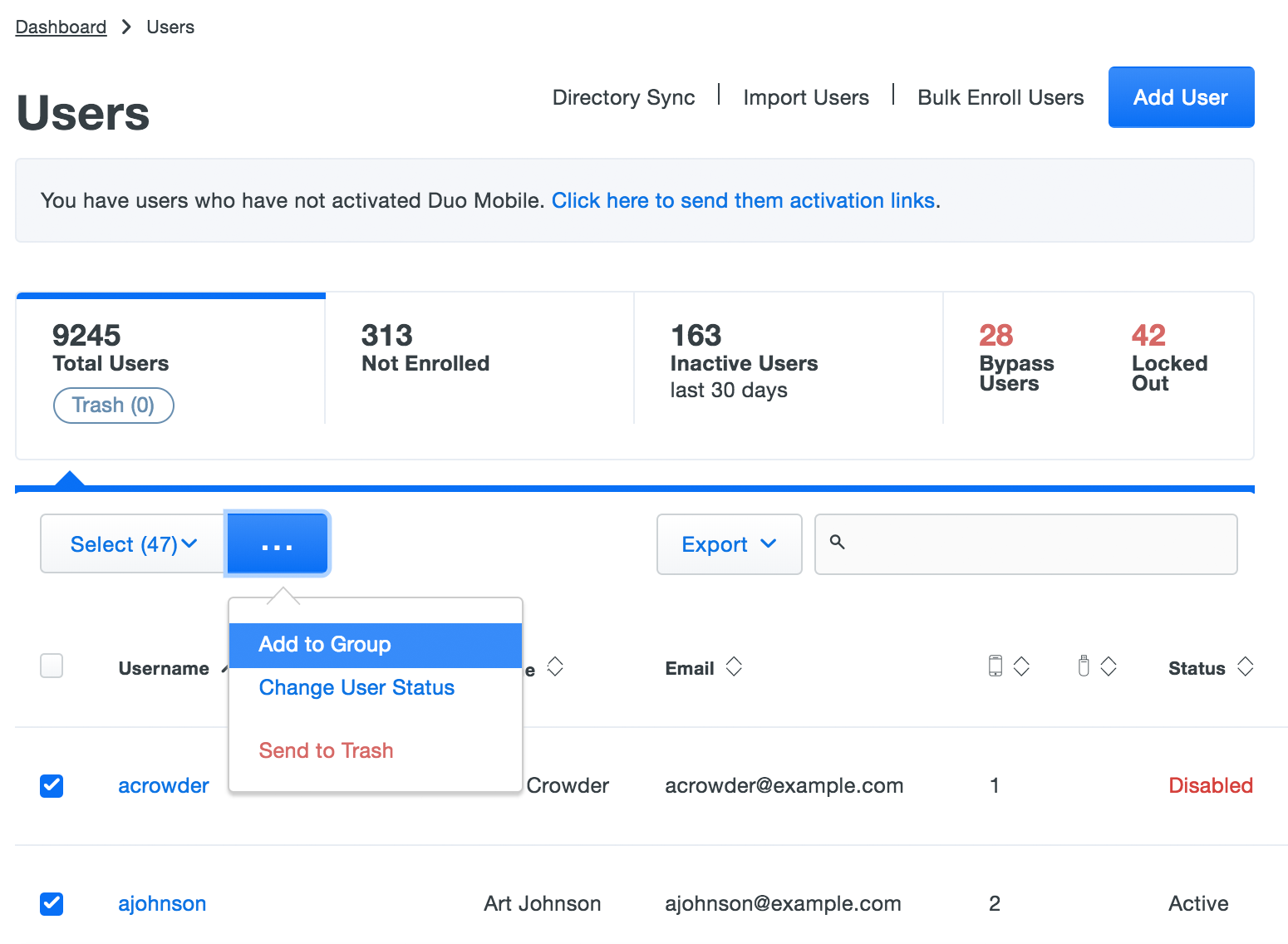Click the breadcrumb chevron separator

pyautogui.click(x=126, y=27)
